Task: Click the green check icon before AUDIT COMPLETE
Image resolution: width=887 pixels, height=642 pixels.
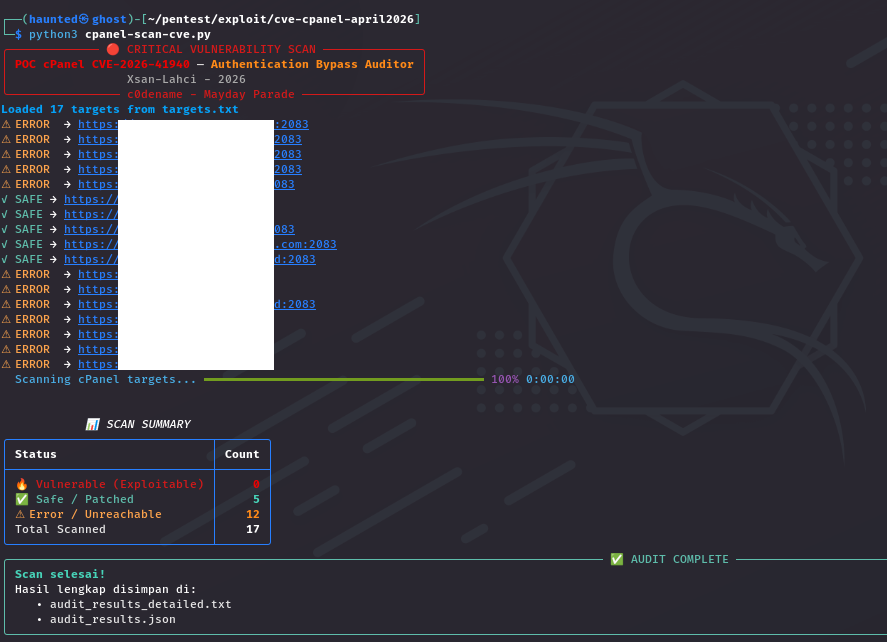Action: [617, 559]
